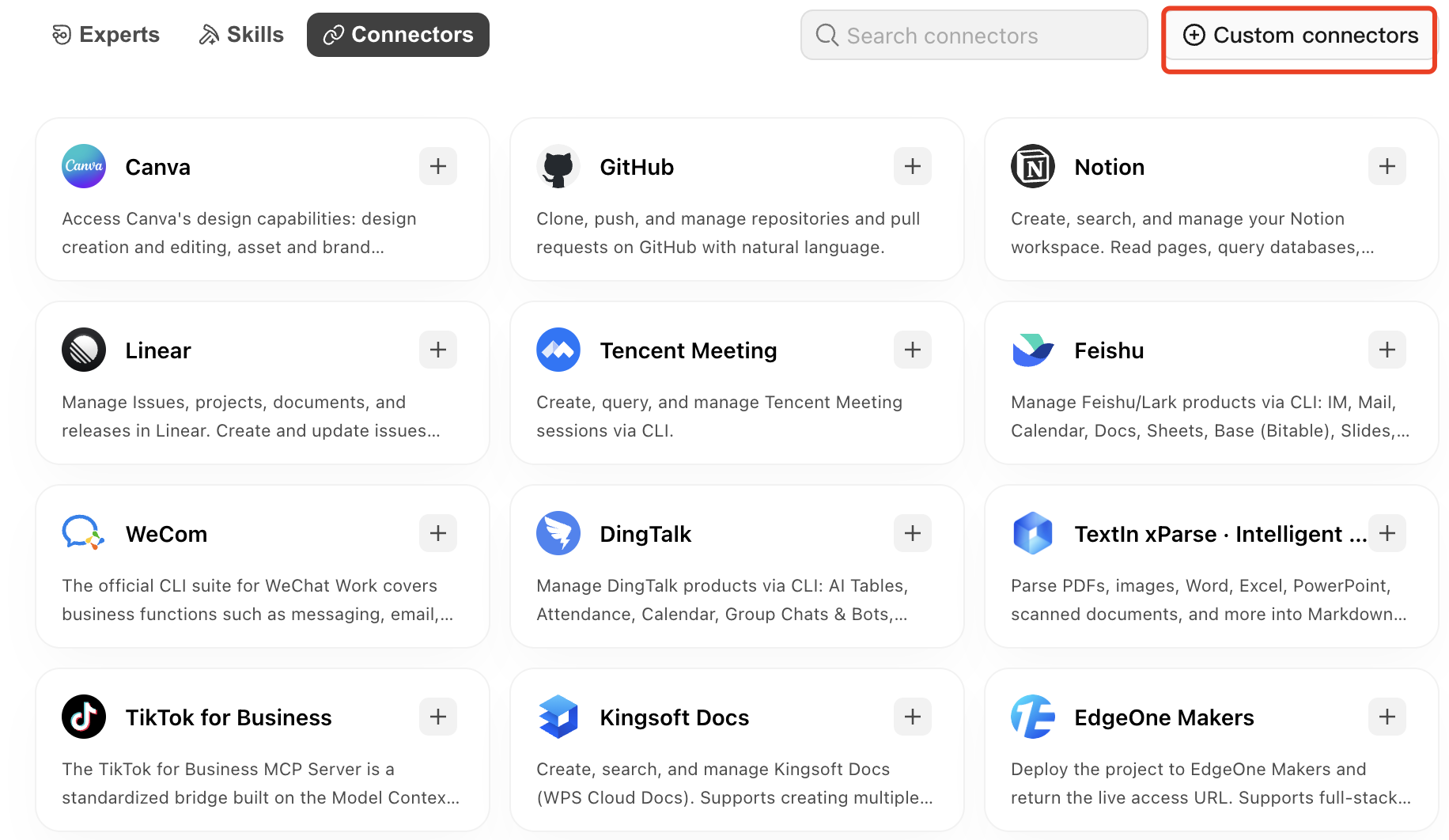Click the Feishu description text

(1210, 416)
